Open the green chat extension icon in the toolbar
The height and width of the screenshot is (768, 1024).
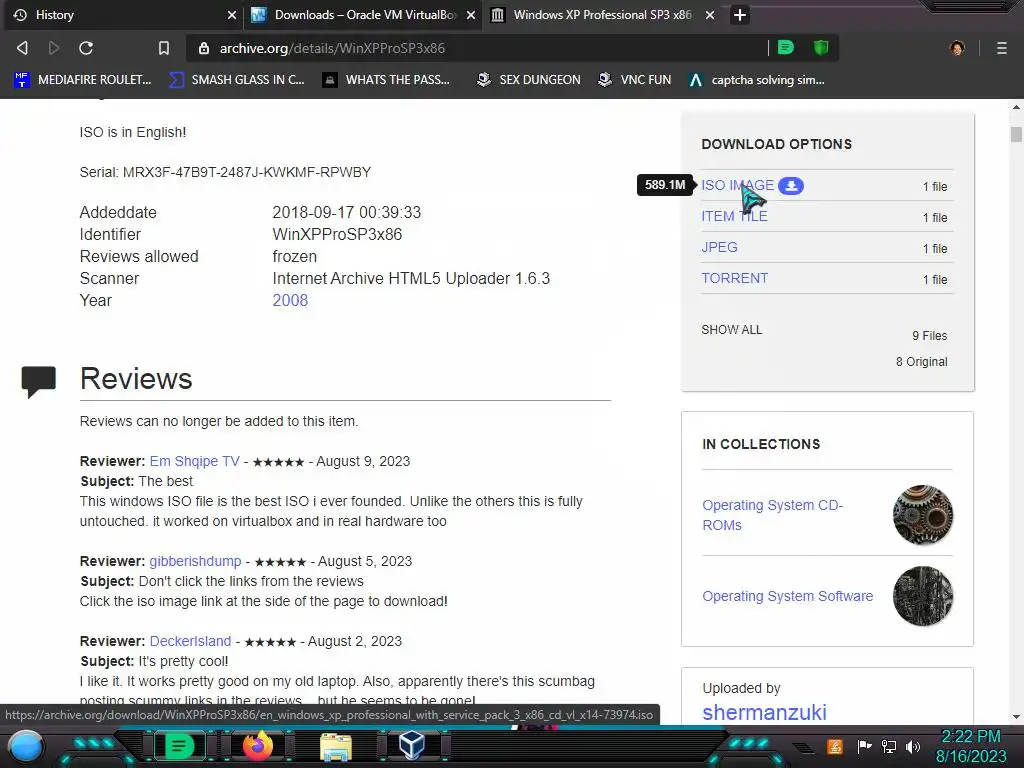(786, 48)
